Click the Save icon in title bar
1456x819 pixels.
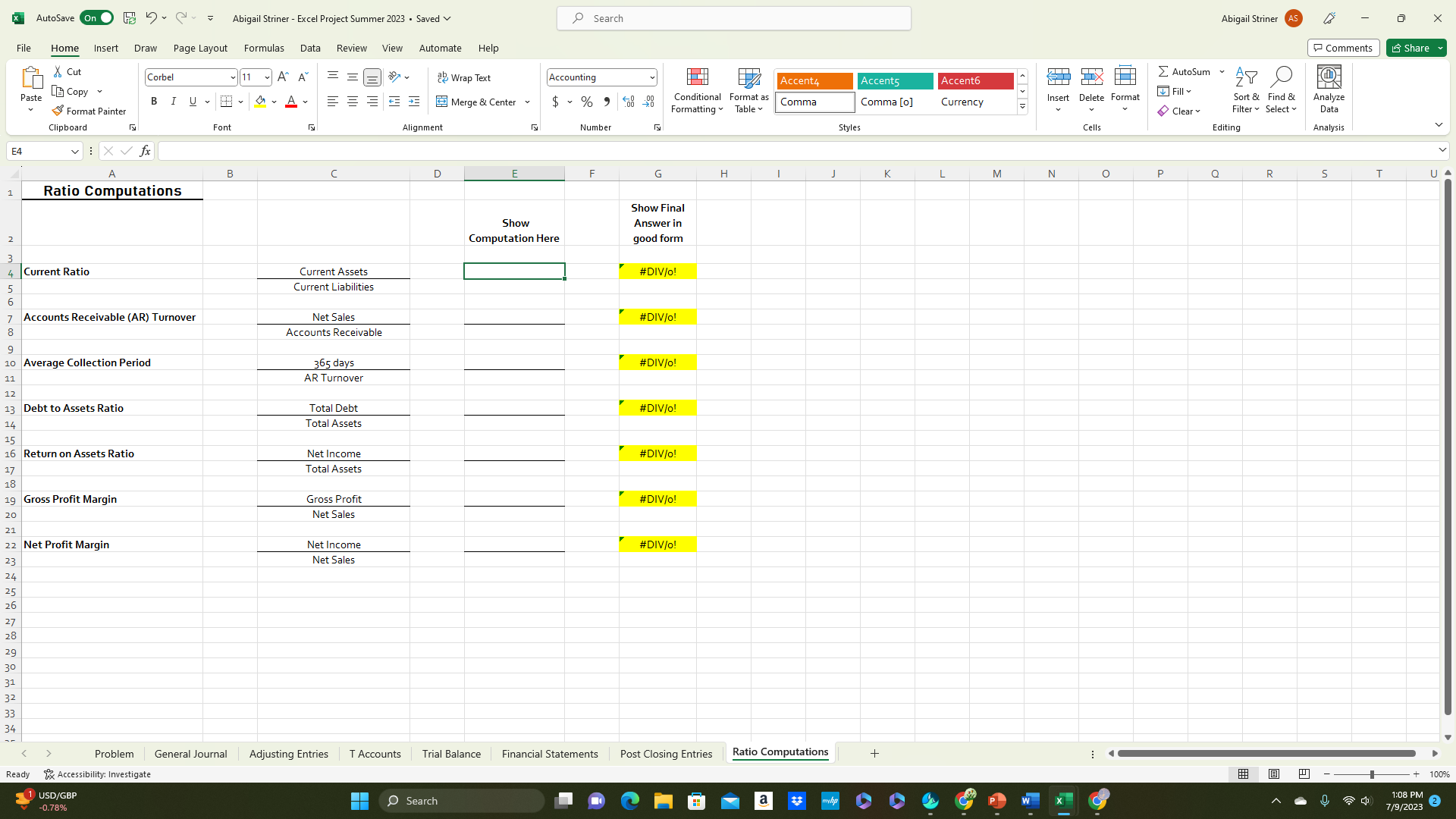130,18
